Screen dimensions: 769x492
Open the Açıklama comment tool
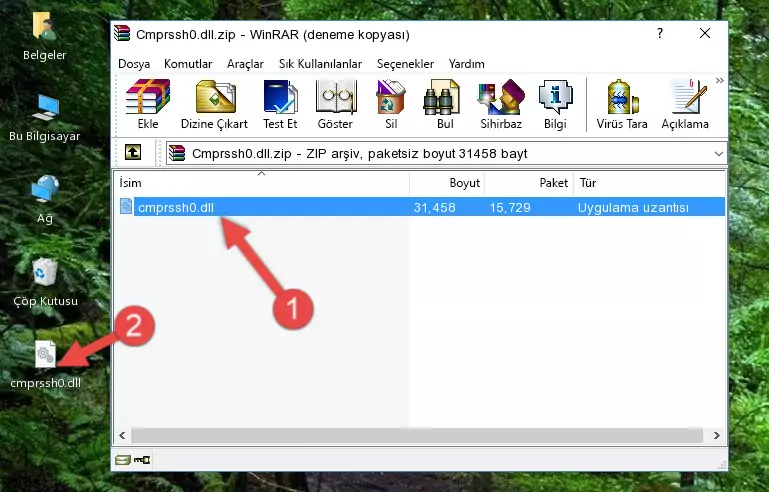tap(685, 104)
